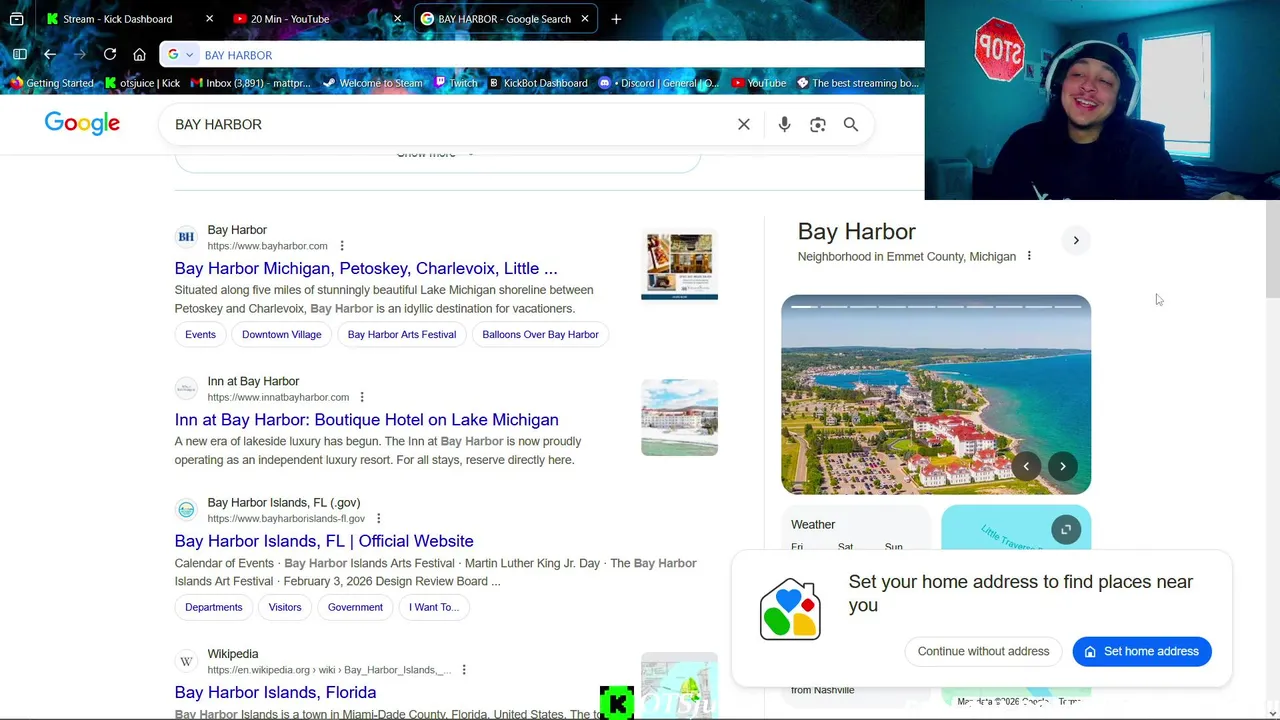Click the Bay Harbor BH favicon
This screenshot has width=1280, height=720.
click(x=186, y=237)
